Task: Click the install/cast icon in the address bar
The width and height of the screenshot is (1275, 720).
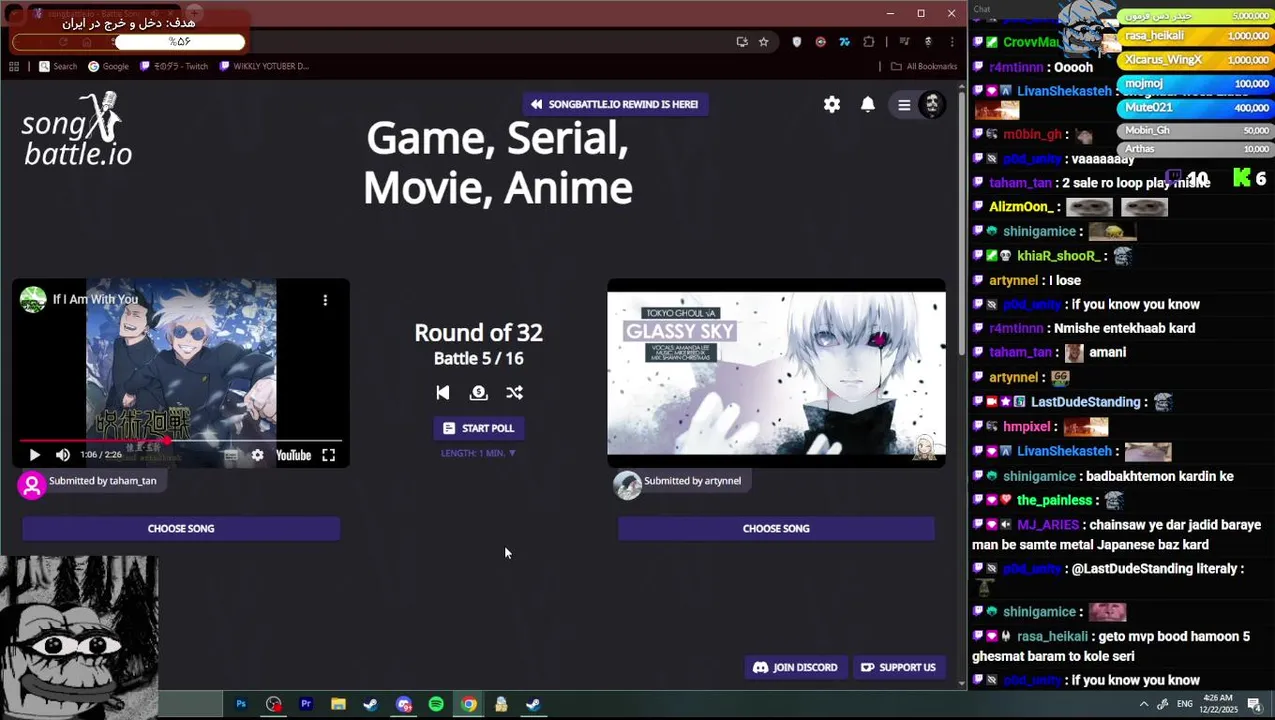Action: pyautogui.click(x=742, y=42)
